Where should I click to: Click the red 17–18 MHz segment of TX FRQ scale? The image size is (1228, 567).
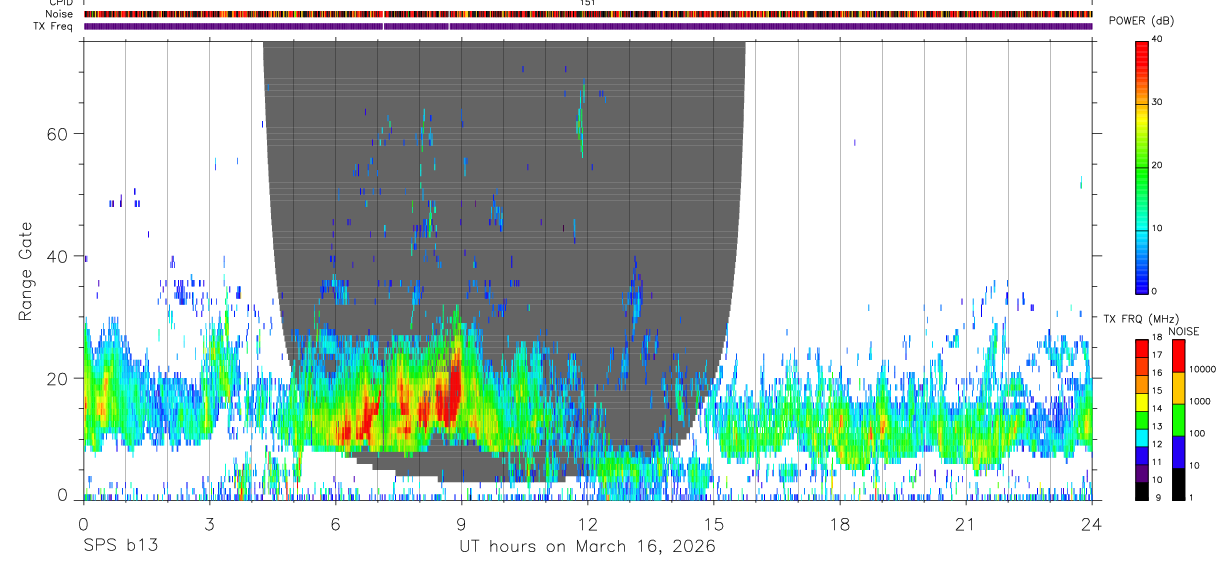(x=1141, y=349)
